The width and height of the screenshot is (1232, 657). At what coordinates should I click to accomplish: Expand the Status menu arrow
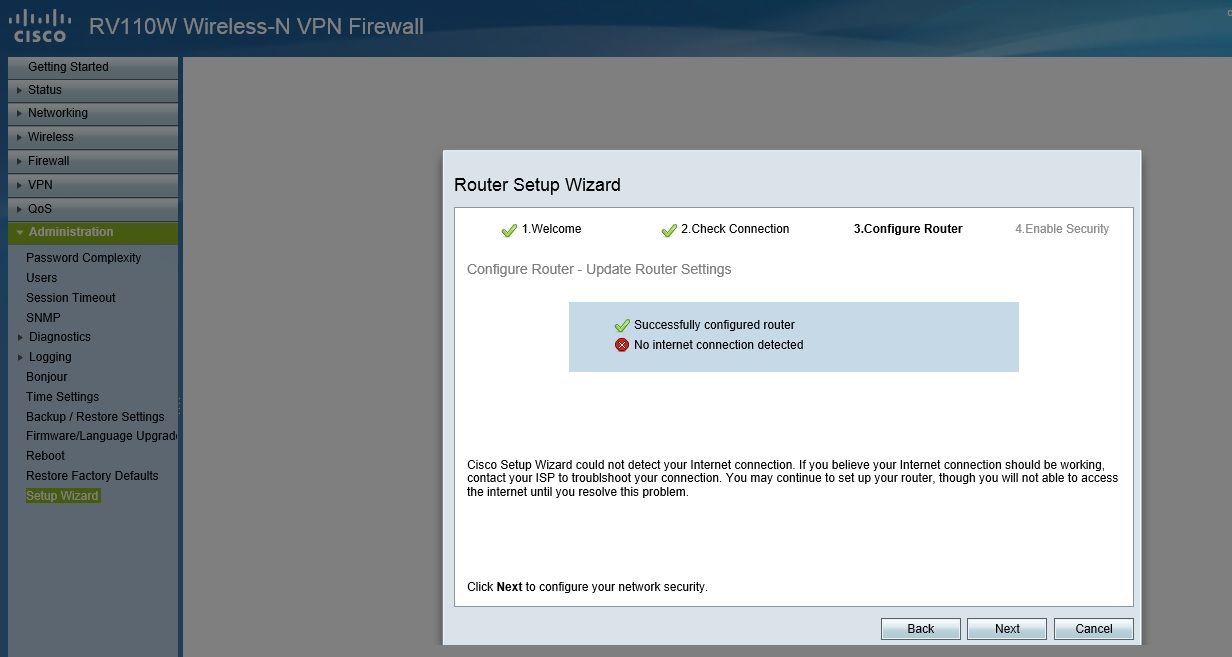point(19,90)
